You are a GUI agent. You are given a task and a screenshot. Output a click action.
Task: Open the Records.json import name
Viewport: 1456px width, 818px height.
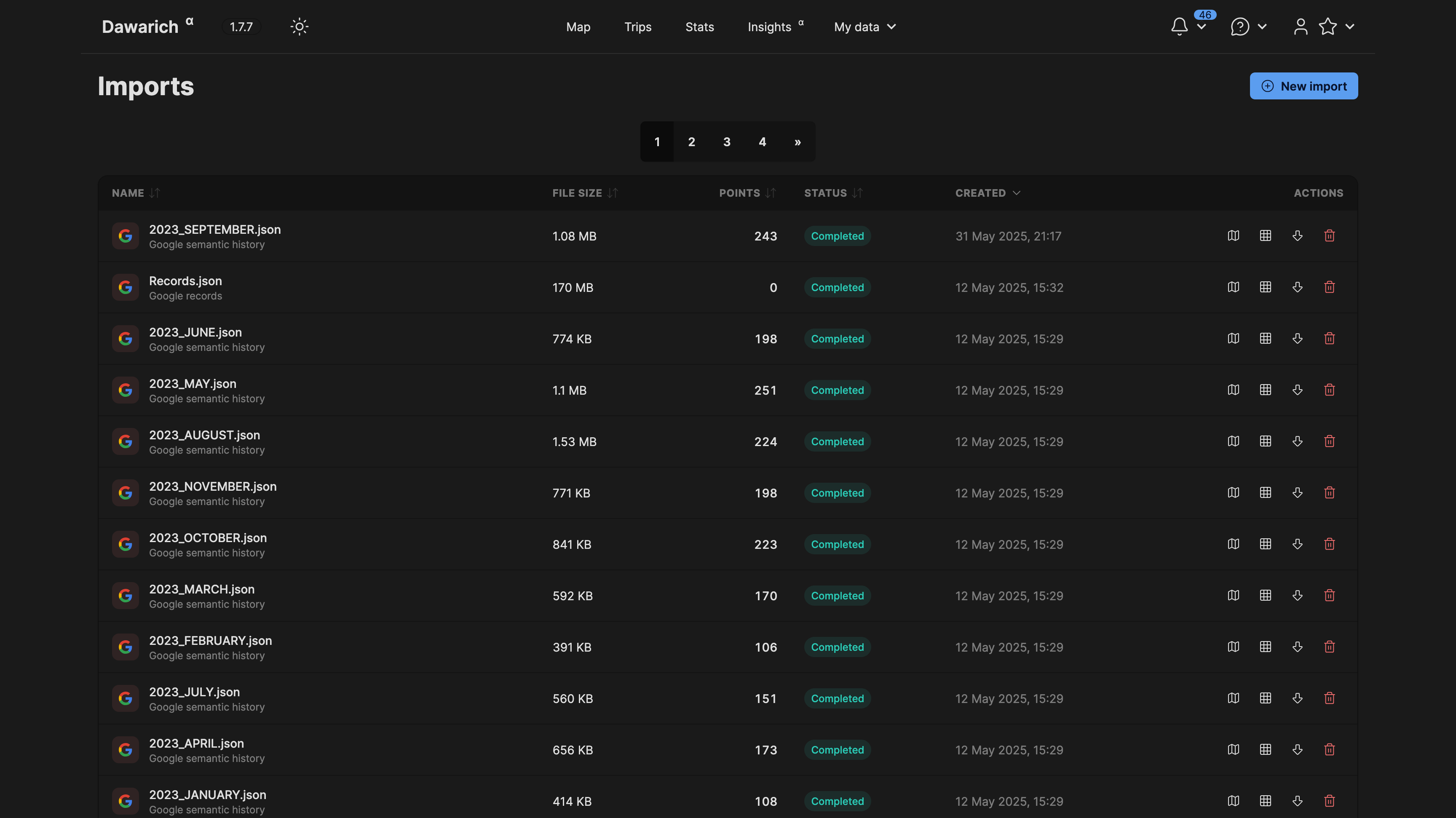coord(185,281)
